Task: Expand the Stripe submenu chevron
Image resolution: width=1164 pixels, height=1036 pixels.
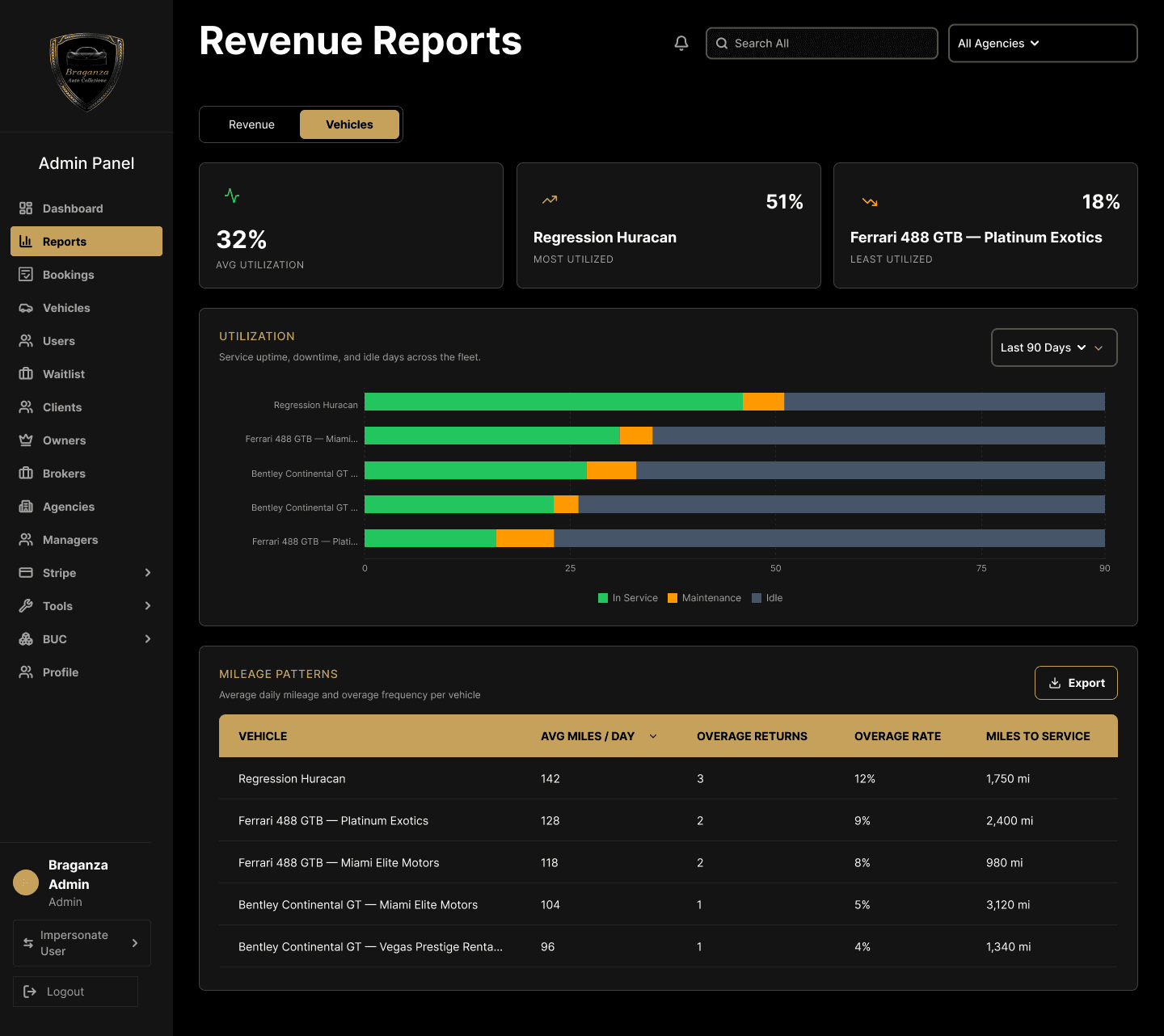Action: point(148,573)
